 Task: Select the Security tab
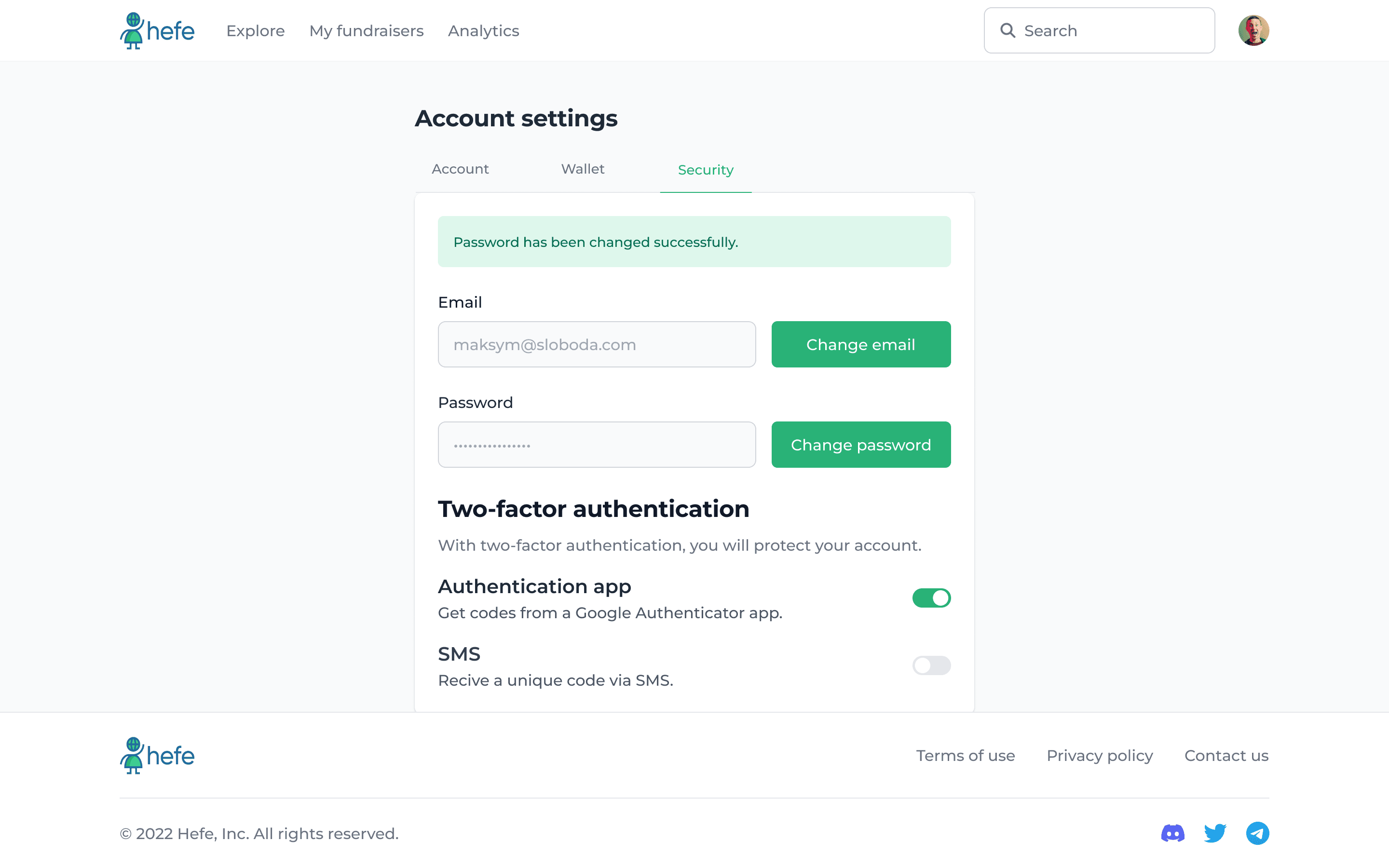pos(706,170)
